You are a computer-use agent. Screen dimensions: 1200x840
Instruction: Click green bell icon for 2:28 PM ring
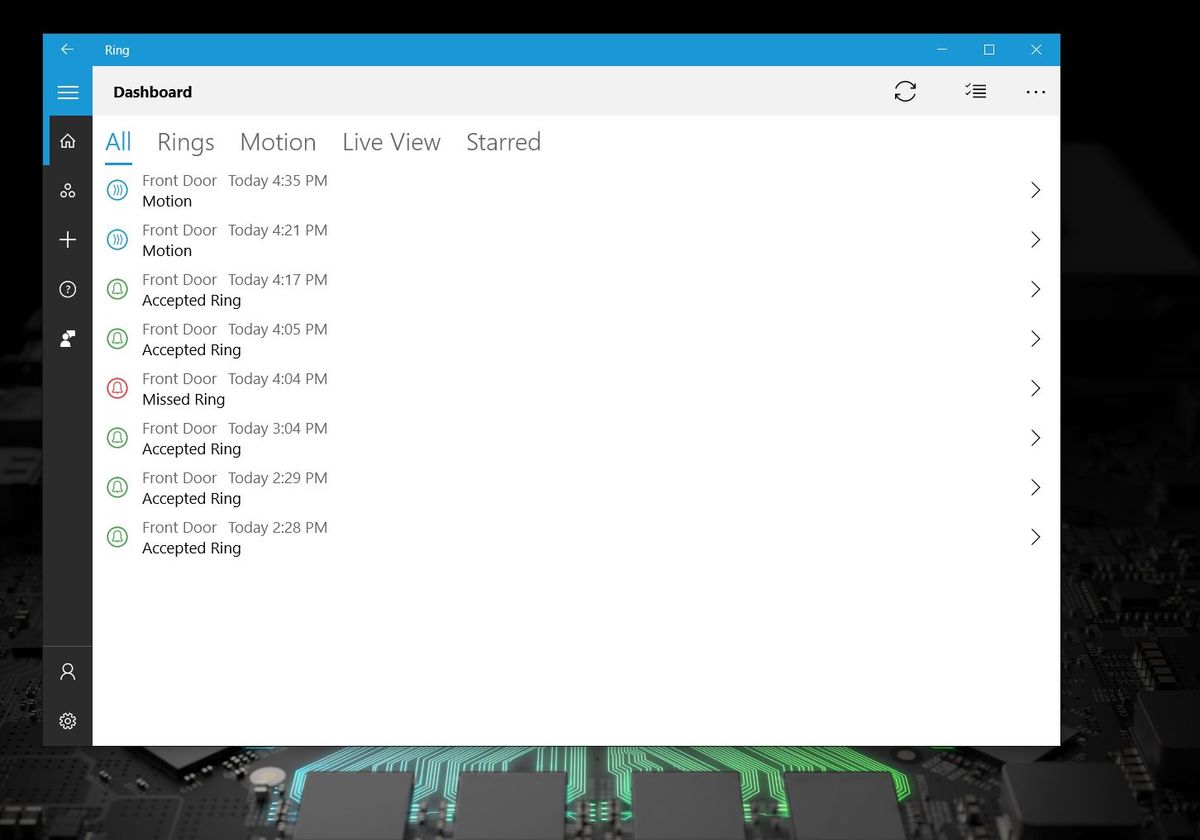118,537
